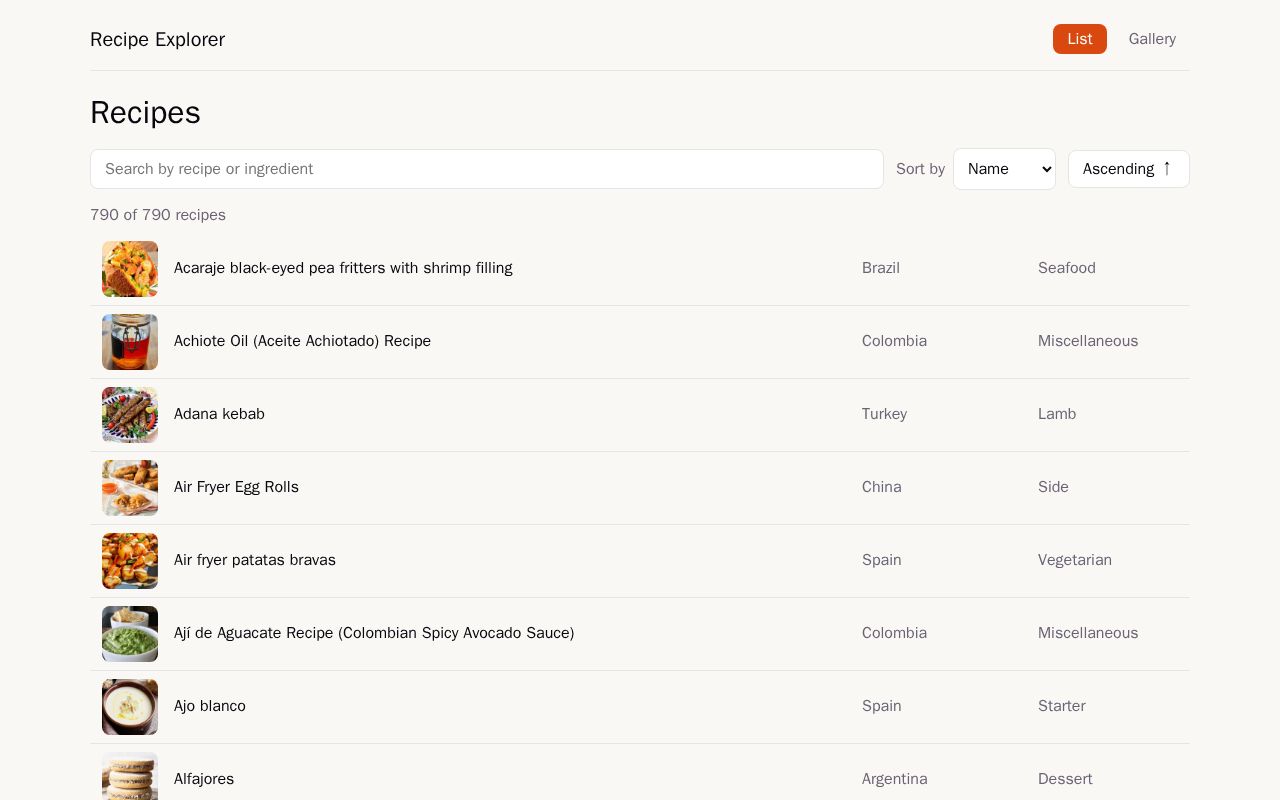Toggle the Ascending sort order button
This screenshot has width=1280, height=800.
(1129, 169)
